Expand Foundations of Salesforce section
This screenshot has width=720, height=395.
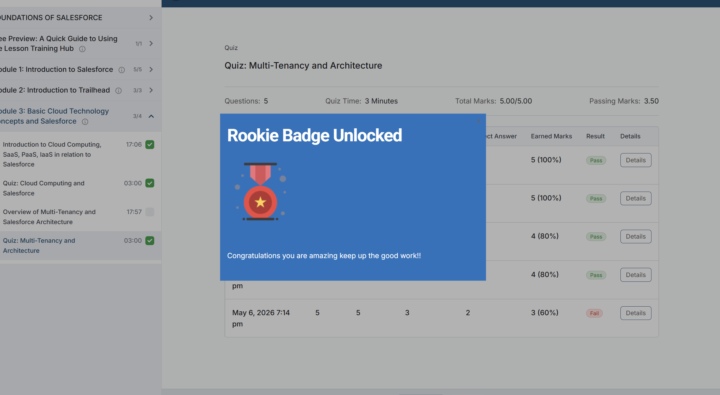151,17
